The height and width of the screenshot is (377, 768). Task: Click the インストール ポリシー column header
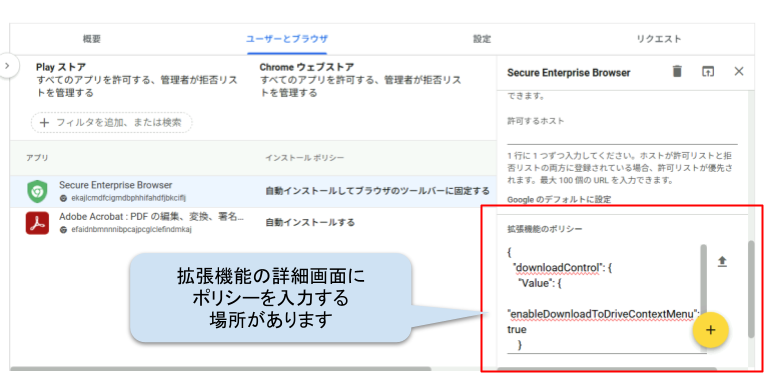click(305, 158)
